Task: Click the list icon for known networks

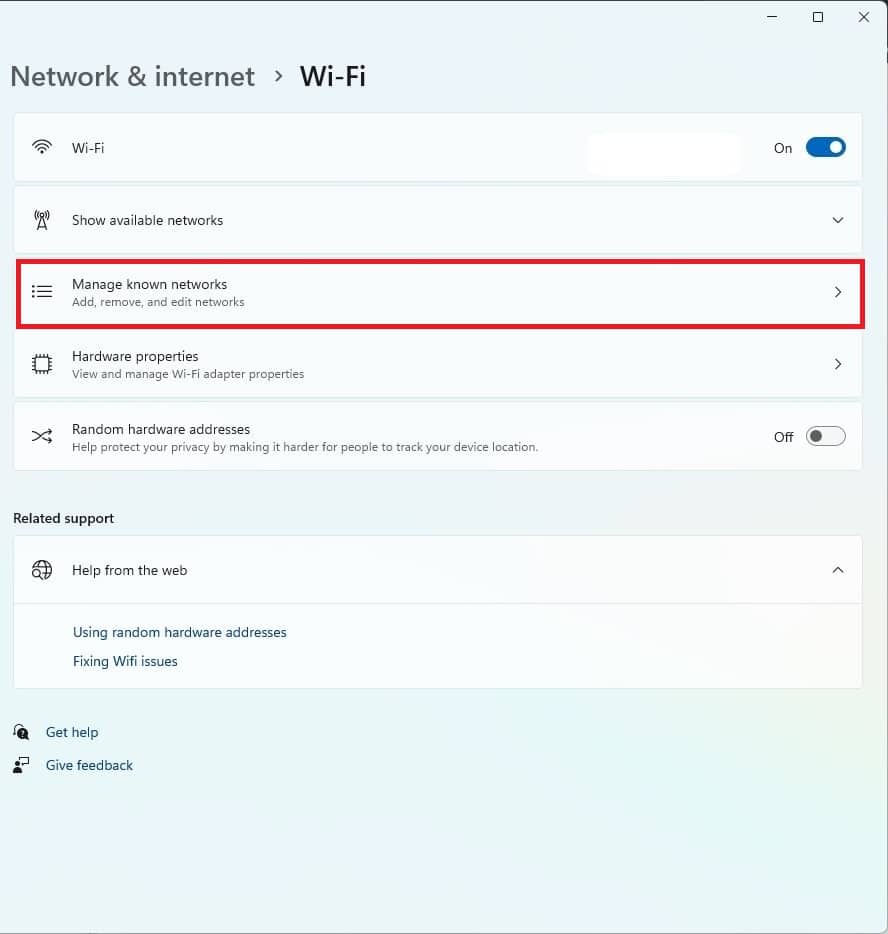Action: click(42, 292)
